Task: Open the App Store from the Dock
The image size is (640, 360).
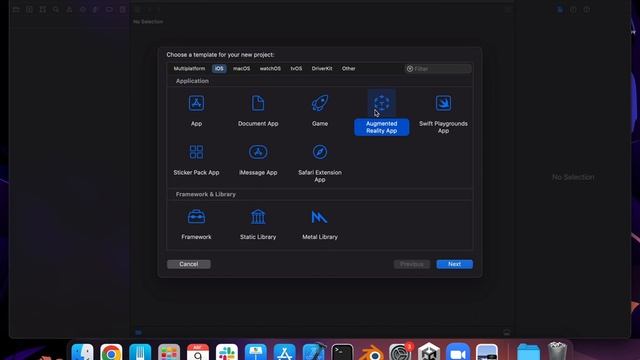Action: click(285, 353)
